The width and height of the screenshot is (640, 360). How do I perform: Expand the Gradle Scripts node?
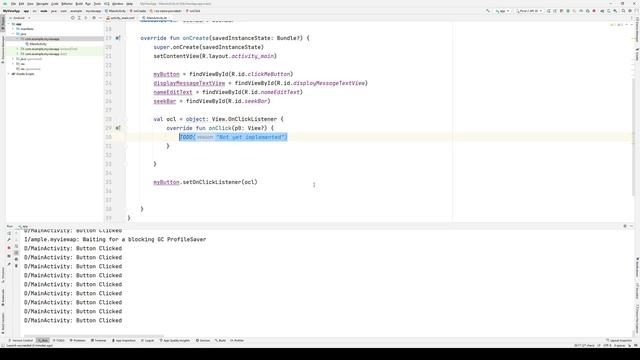9,74
